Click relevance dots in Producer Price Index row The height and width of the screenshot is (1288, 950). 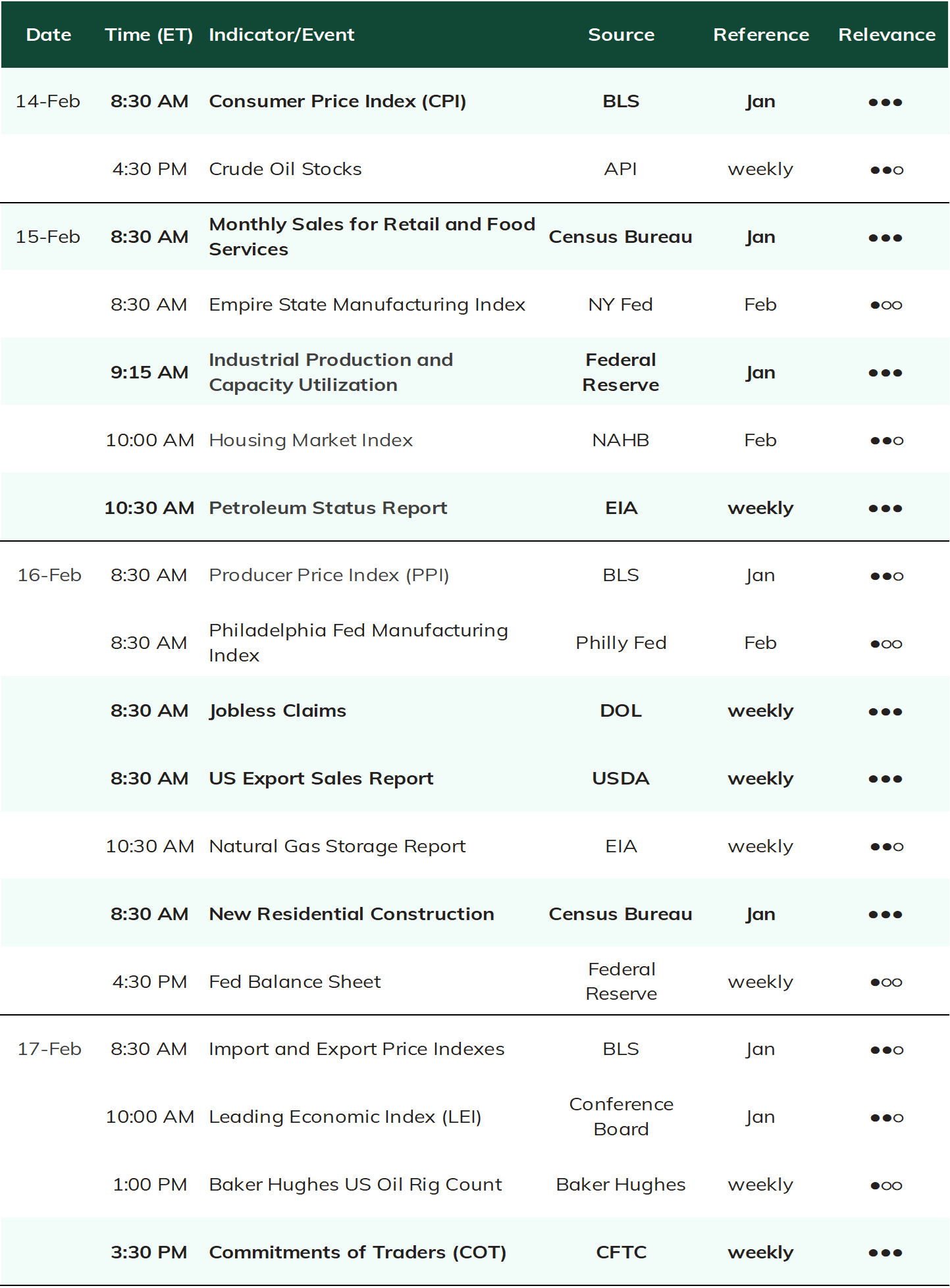[887, 577]
